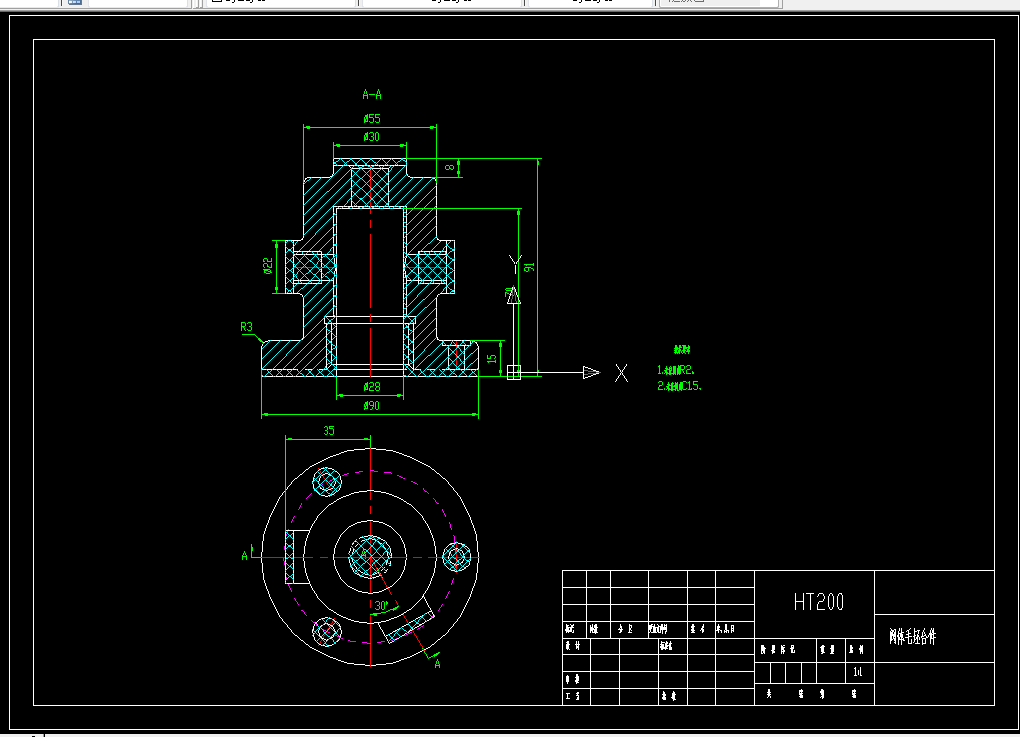
Task: Select the ø90 flange dimension text
Action: (371, 406)
